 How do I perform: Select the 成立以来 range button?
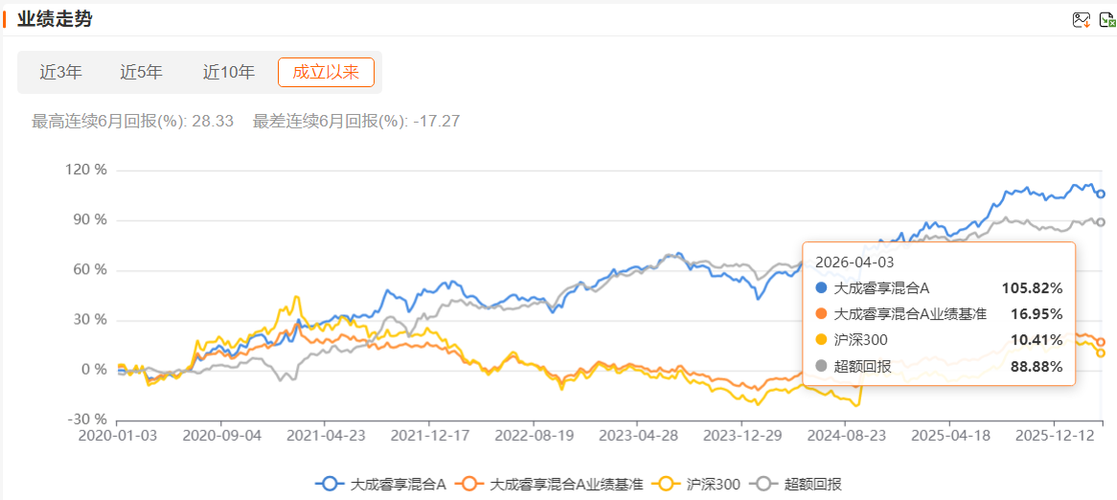click(326, 72)
